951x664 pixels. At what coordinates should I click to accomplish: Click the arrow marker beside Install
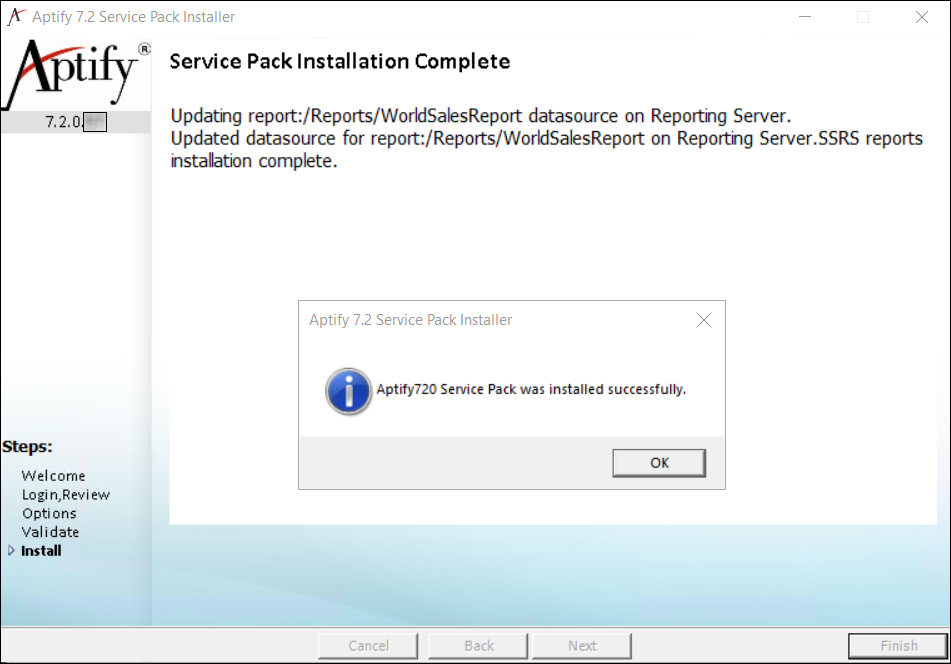(11, 551)
